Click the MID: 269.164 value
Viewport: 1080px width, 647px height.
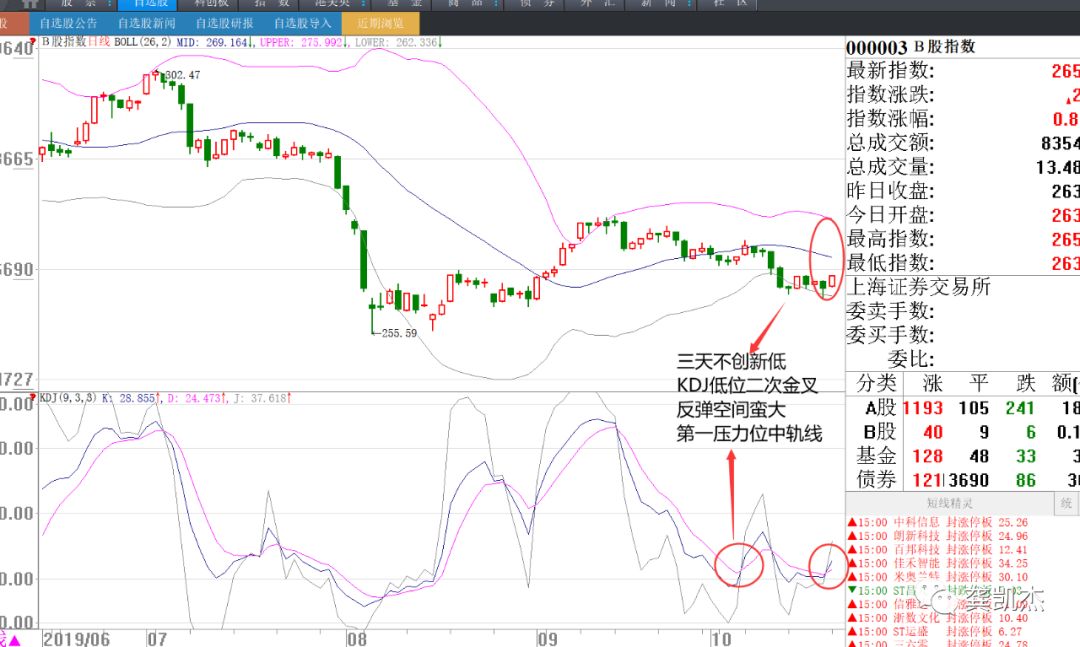click(x=214, y=42)
